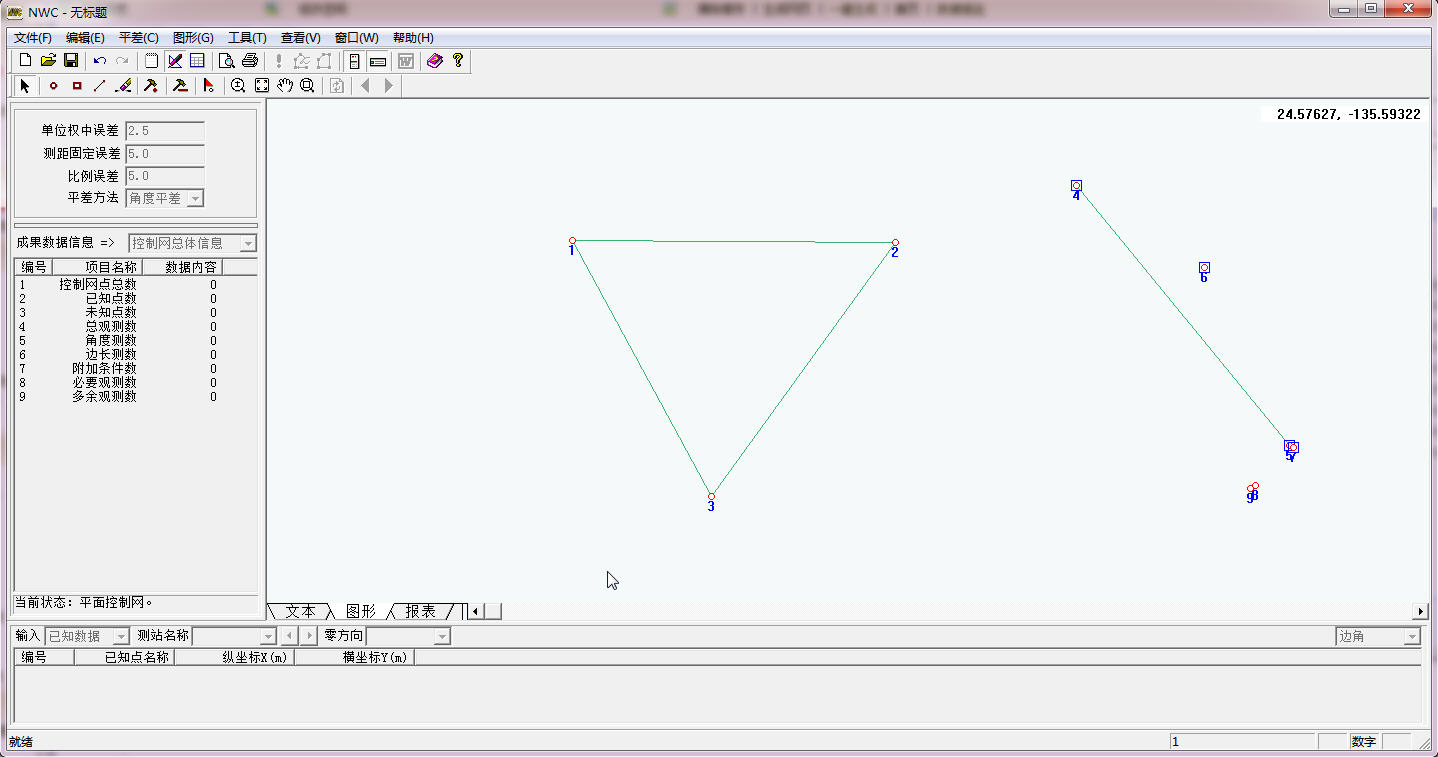Image resolution: width=1438 pixels, height=757 pixels.
Task: Switch to the 文本 tab
Action: (300, 611)
